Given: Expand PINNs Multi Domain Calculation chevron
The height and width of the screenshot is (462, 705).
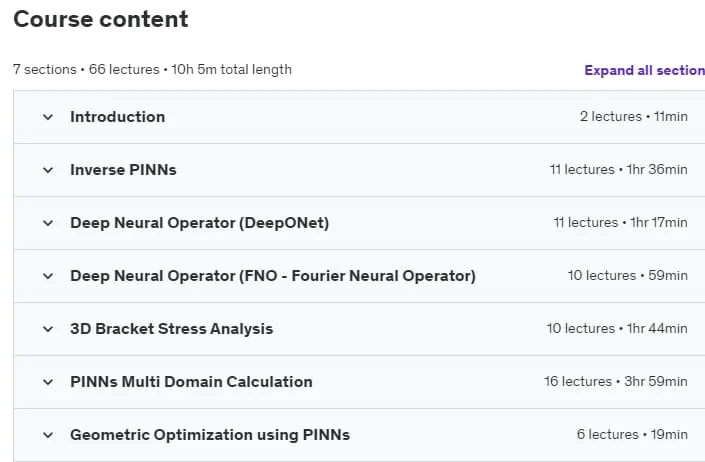Looking at the screenshot, I should pyautogui.click(x=48, y=382).
